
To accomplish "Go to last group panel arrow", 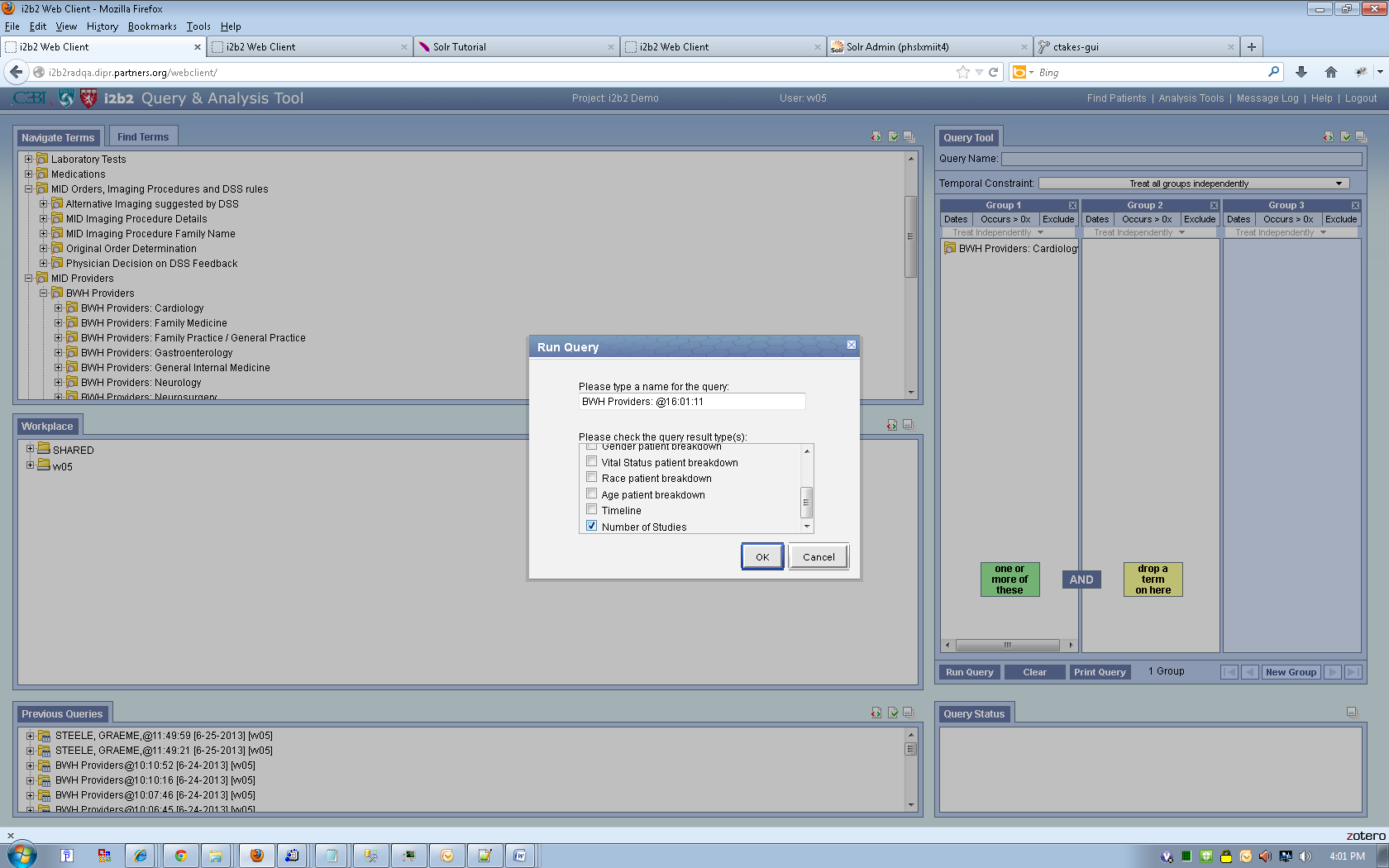I will [1353, 672].
